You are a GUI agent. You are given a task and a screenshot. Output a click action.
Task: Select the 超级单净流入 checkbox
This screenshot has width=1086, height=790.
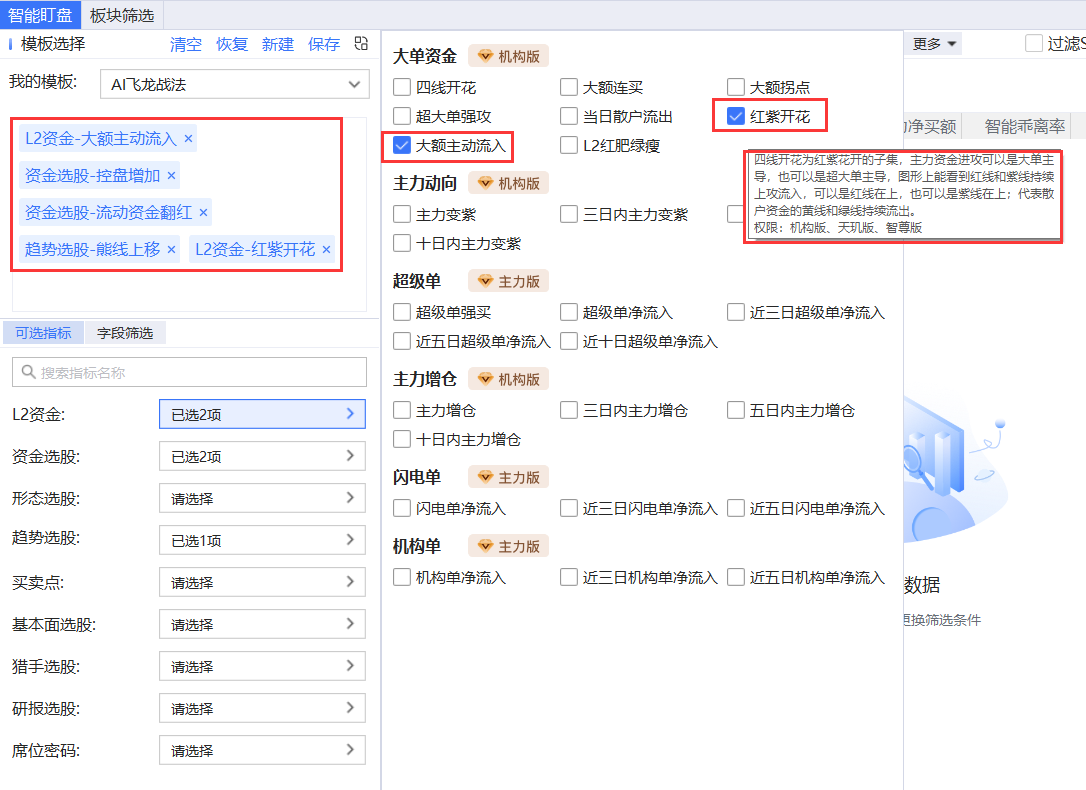[569, 312]
